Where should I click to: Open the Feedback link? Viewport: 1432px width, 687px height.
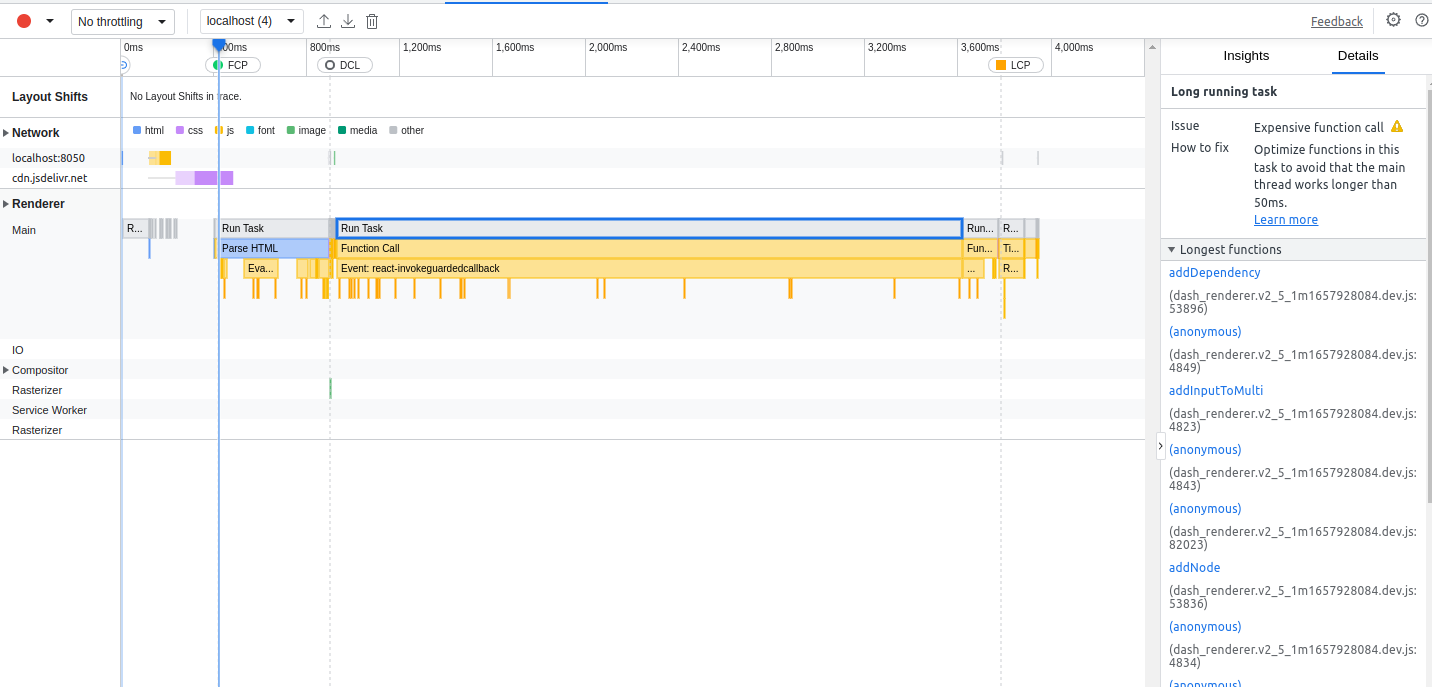click(1337, 20)
